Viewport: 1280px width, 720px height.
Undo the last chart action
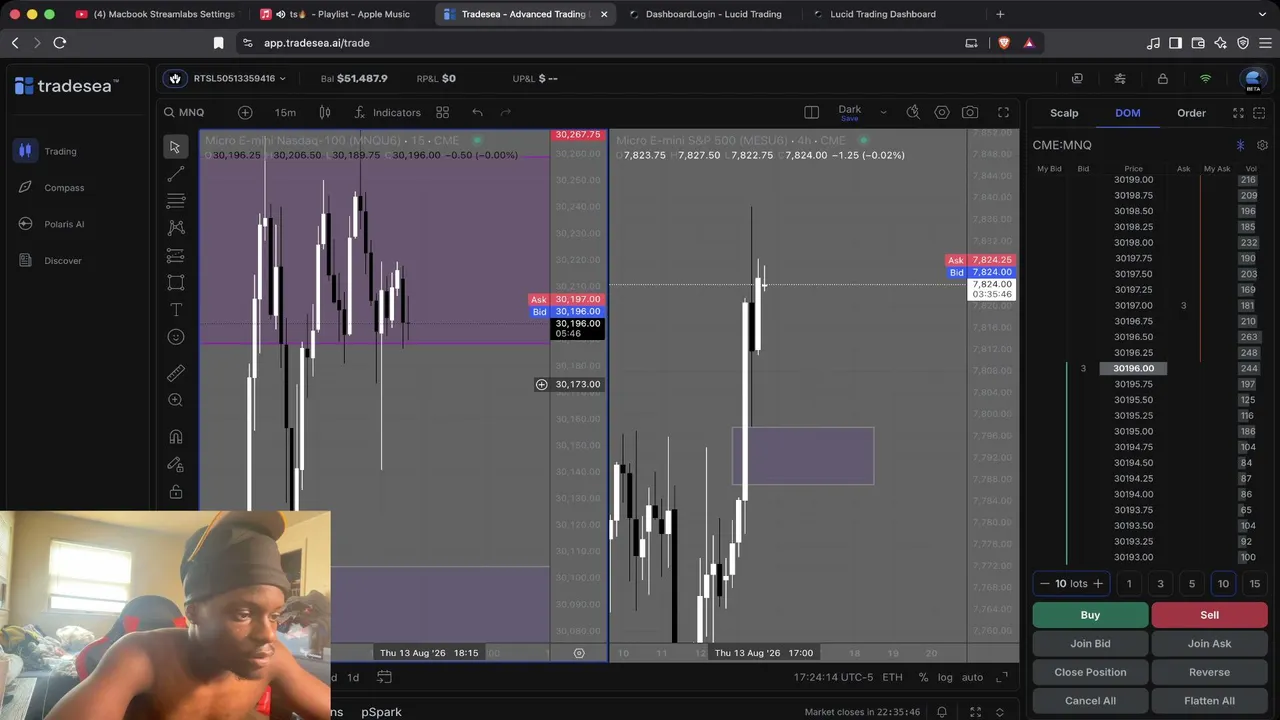point(477,112)
